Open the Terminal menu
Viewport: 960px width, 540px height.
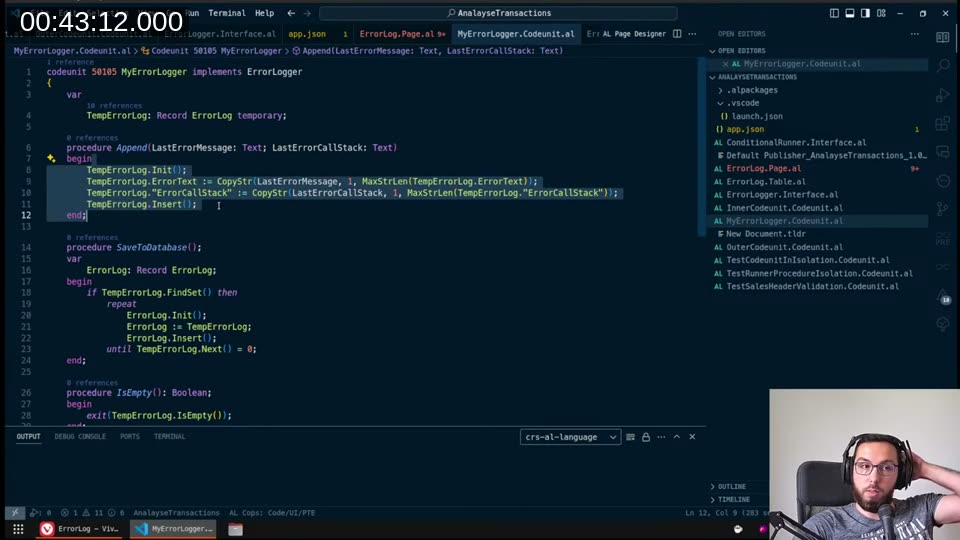click(227, 13)
